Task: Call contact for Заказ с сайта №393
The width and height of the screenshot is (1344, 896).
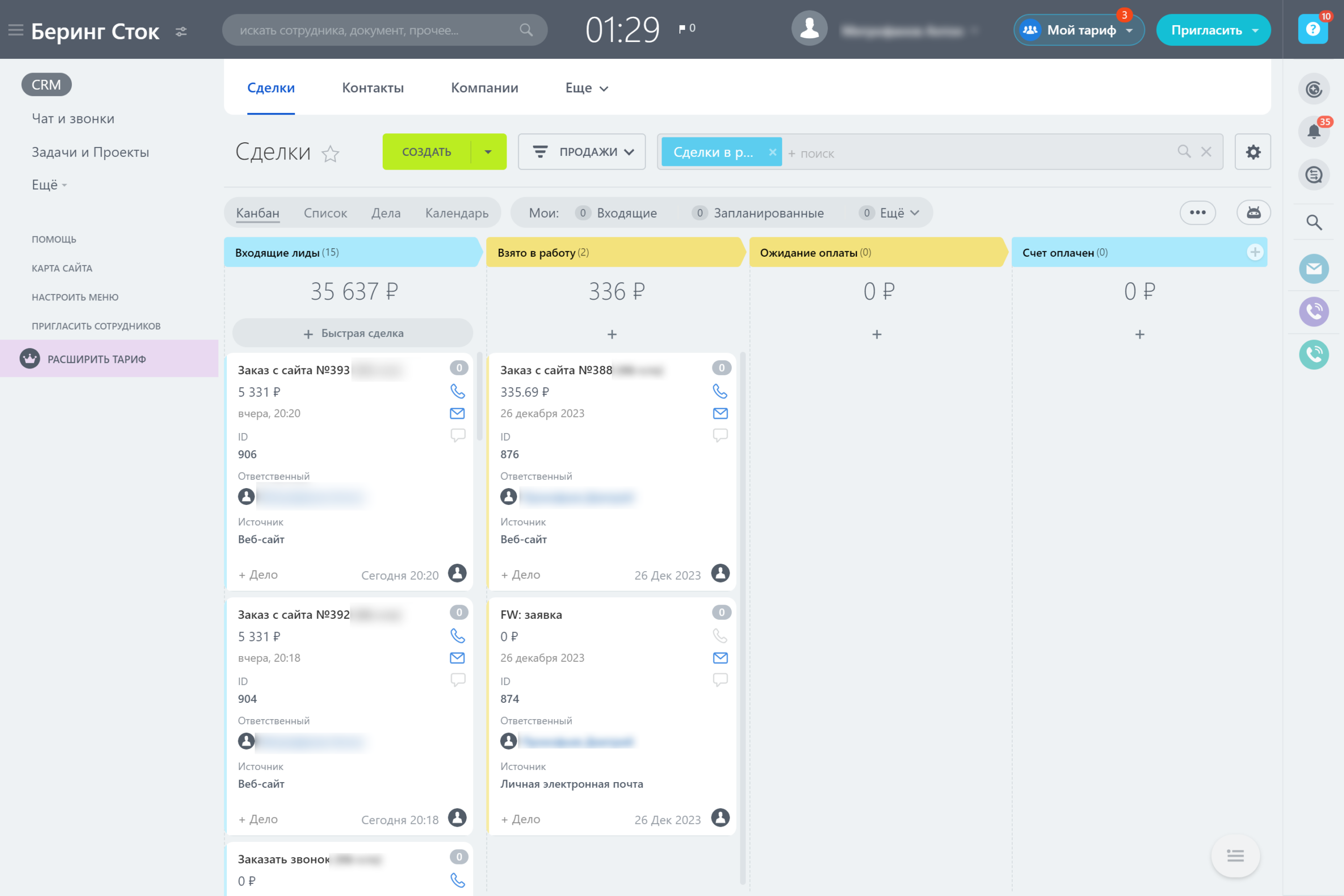Action: [x=457, y=392]
